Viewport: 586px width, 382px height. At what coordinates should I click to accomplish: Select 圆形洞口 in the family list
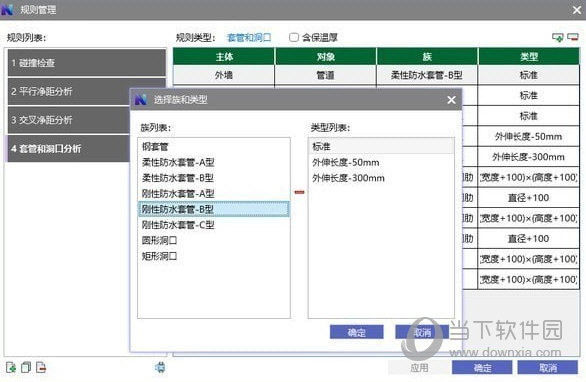pyautogui.click(x=214, y=240)
